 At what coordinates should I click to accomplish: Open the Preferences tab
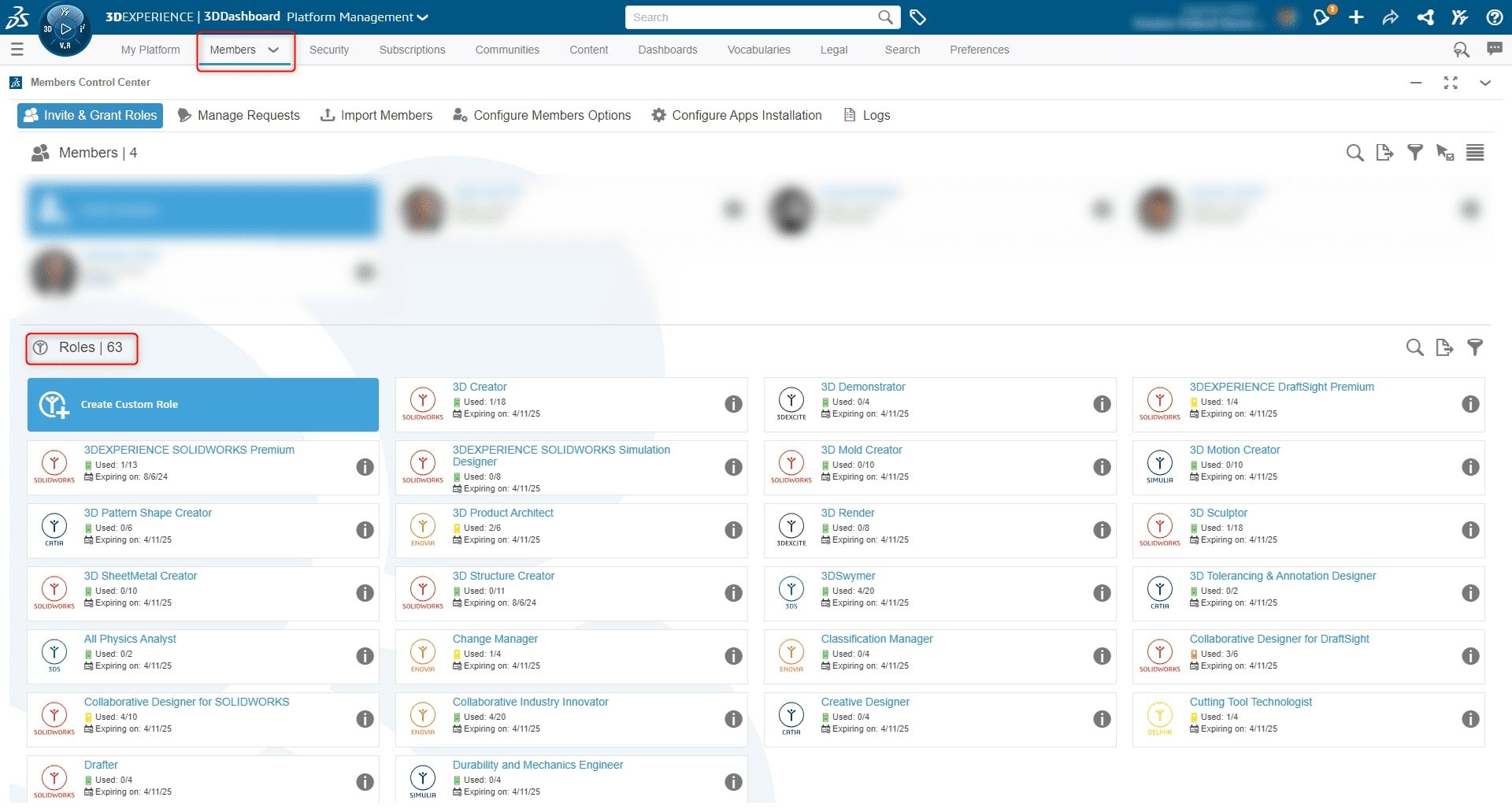coord(979,50)
